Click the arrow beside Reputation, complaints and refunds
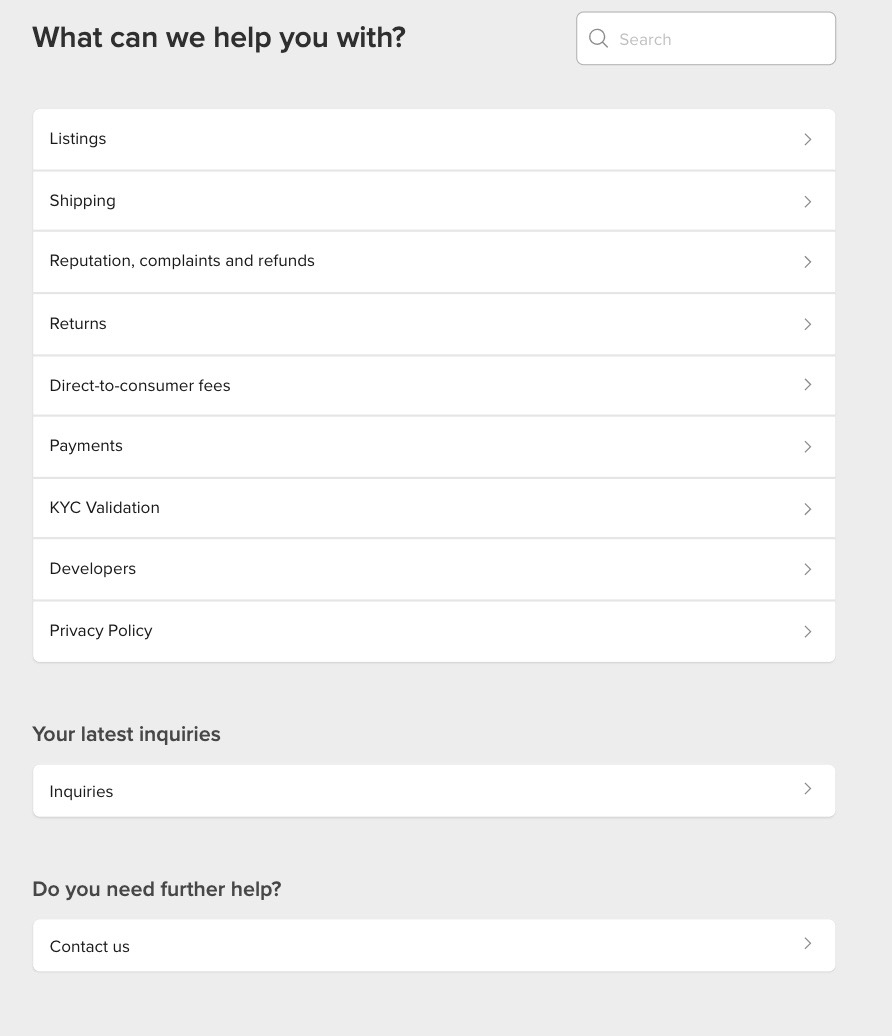 (807, 262)
